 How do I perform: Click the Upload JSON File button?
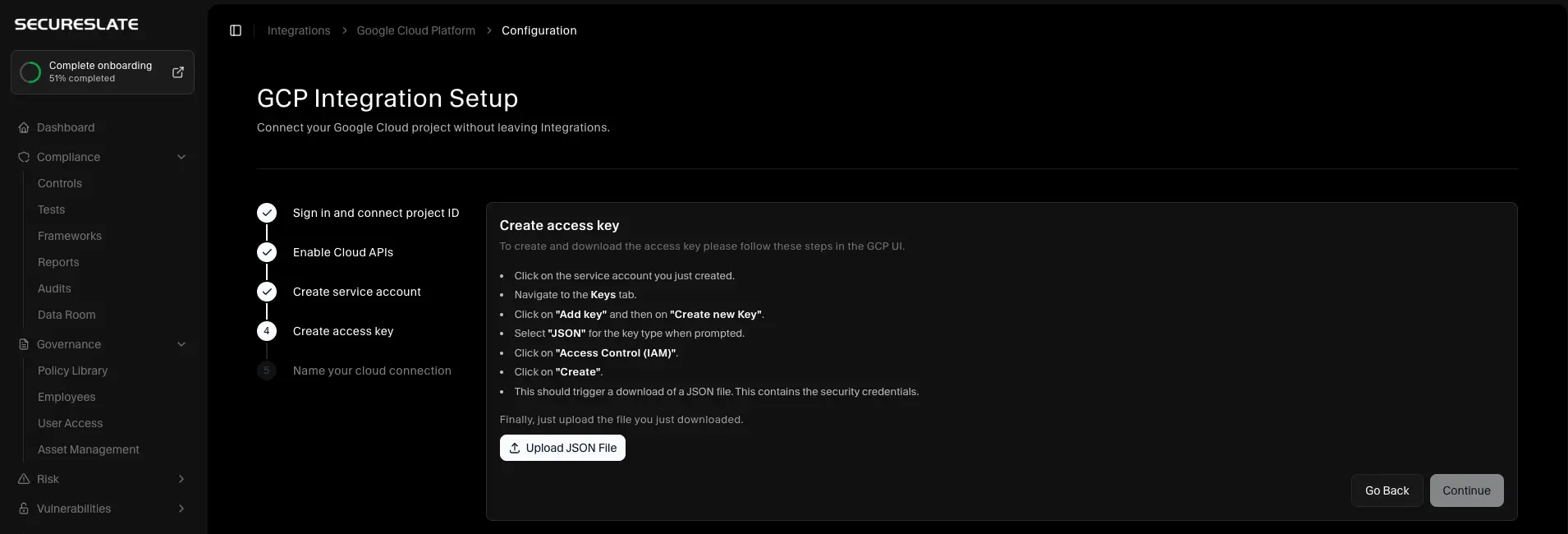[x=562, y=448]
